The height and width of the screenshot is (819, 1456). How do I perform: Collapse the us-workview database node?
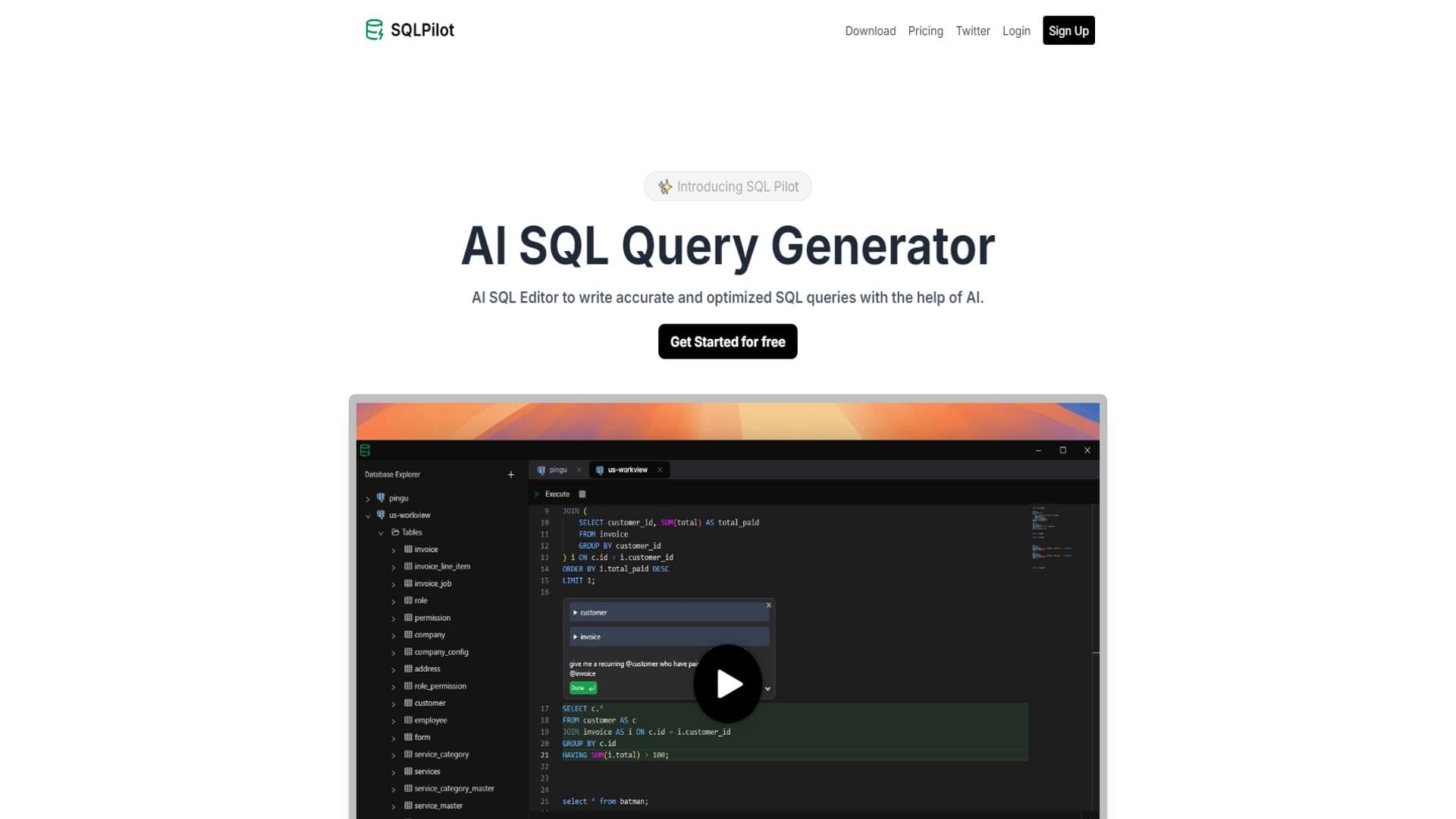coord(368,516)
